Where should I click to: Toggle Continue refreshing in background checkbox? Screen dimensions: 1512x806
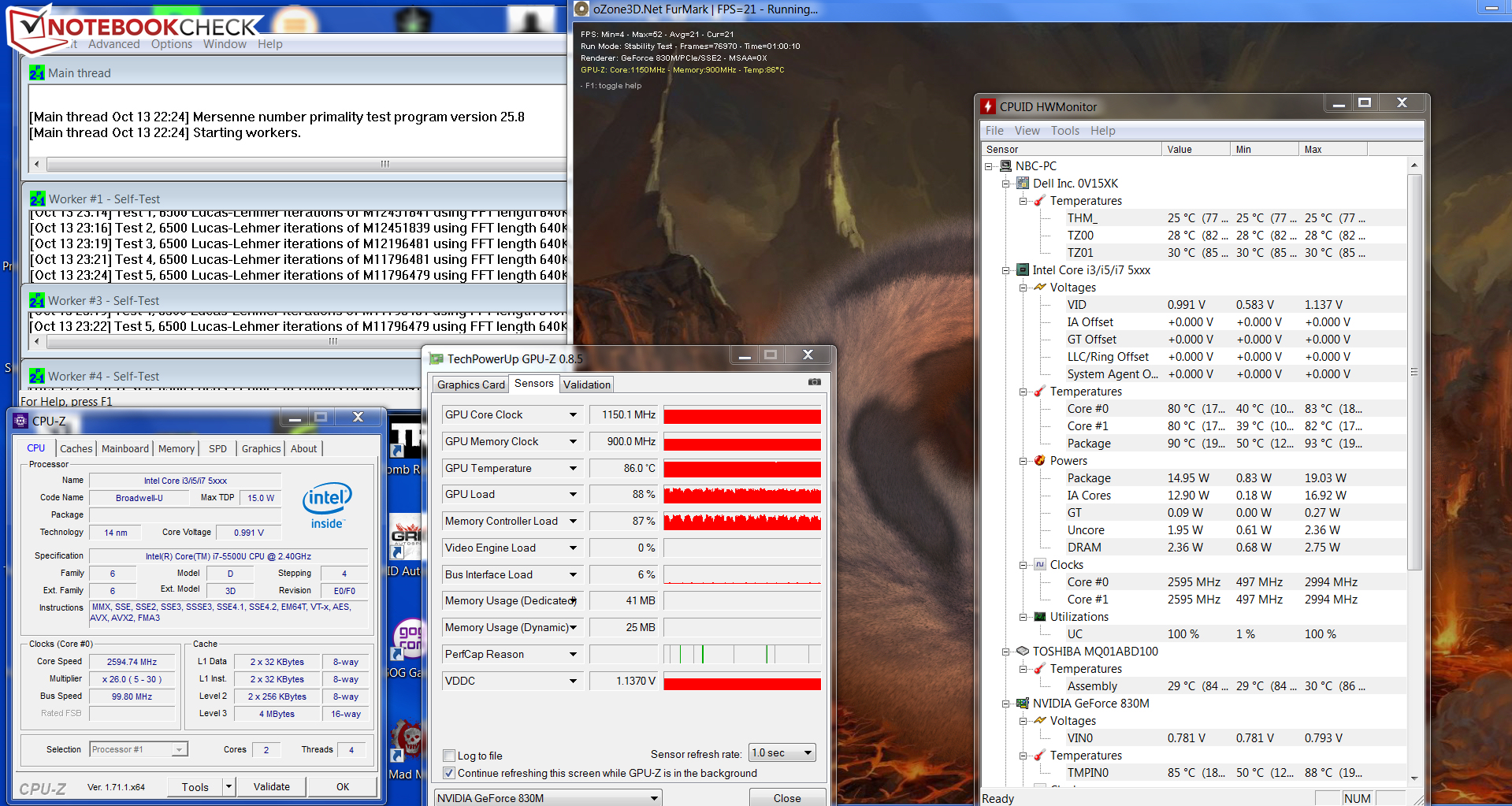coord(449,773)
